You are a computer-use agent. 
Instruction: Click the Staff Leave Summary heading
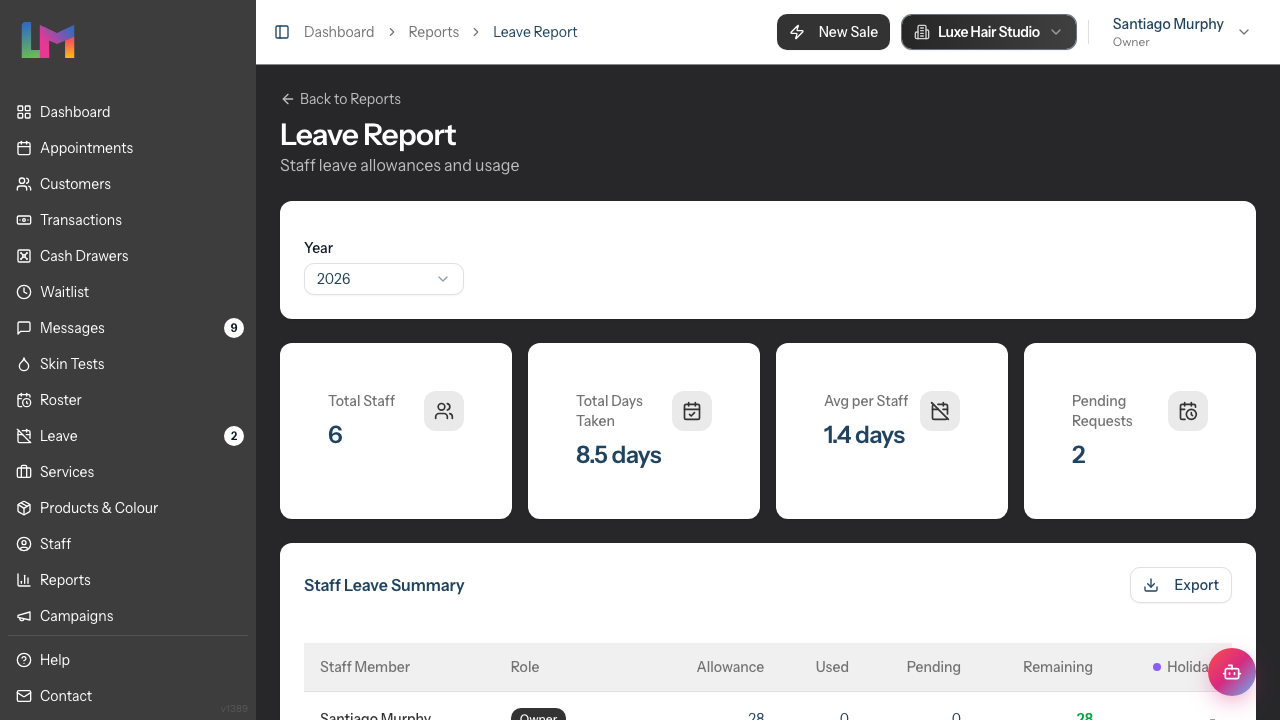[384, 585]
